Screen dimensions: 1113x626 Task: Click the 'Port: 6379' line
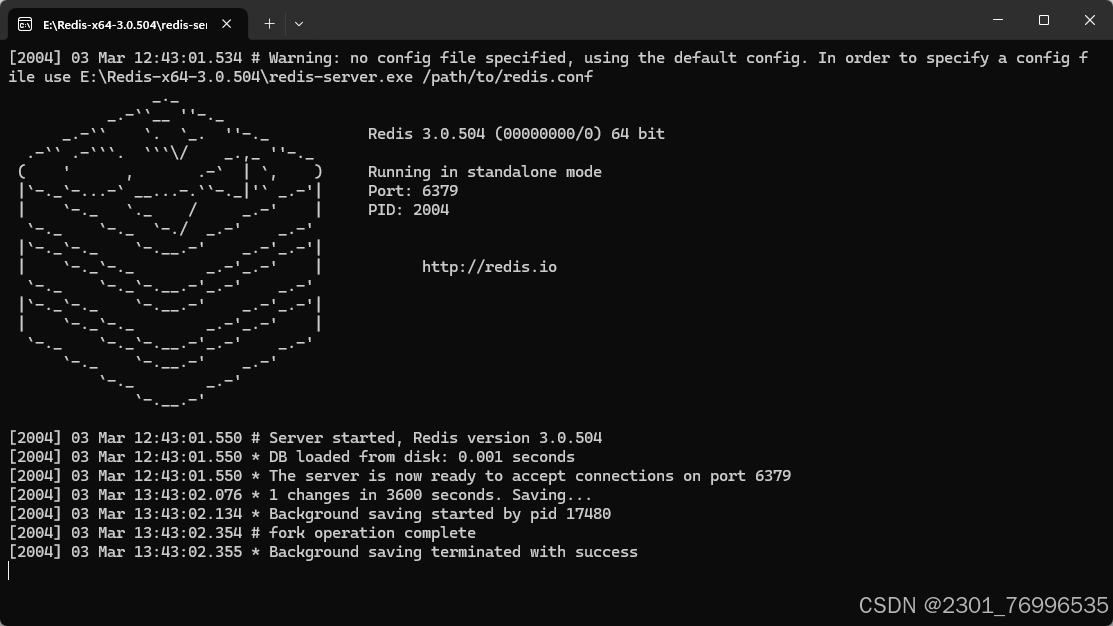pyautogui.click(x=412, y=191)
